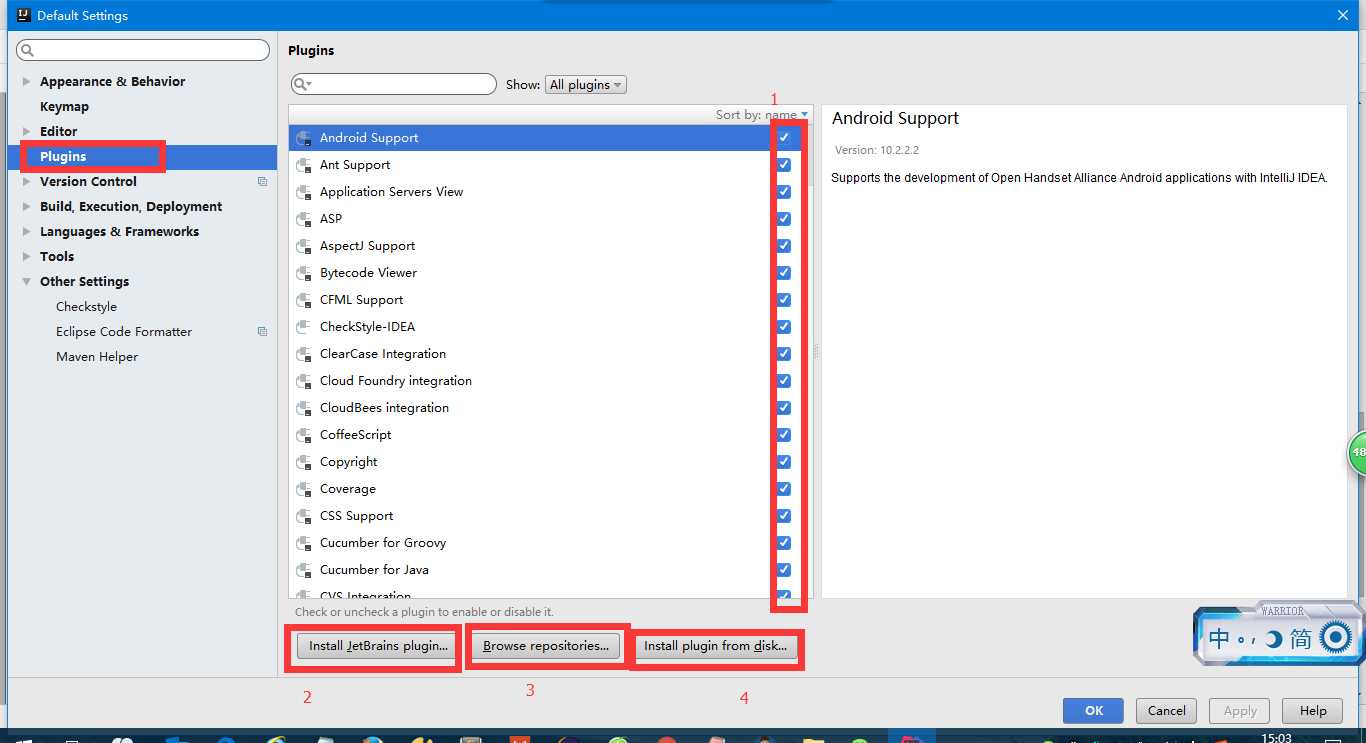Click the ASP plugin icon
This screenshot has width=1366, height=743.
304,219
